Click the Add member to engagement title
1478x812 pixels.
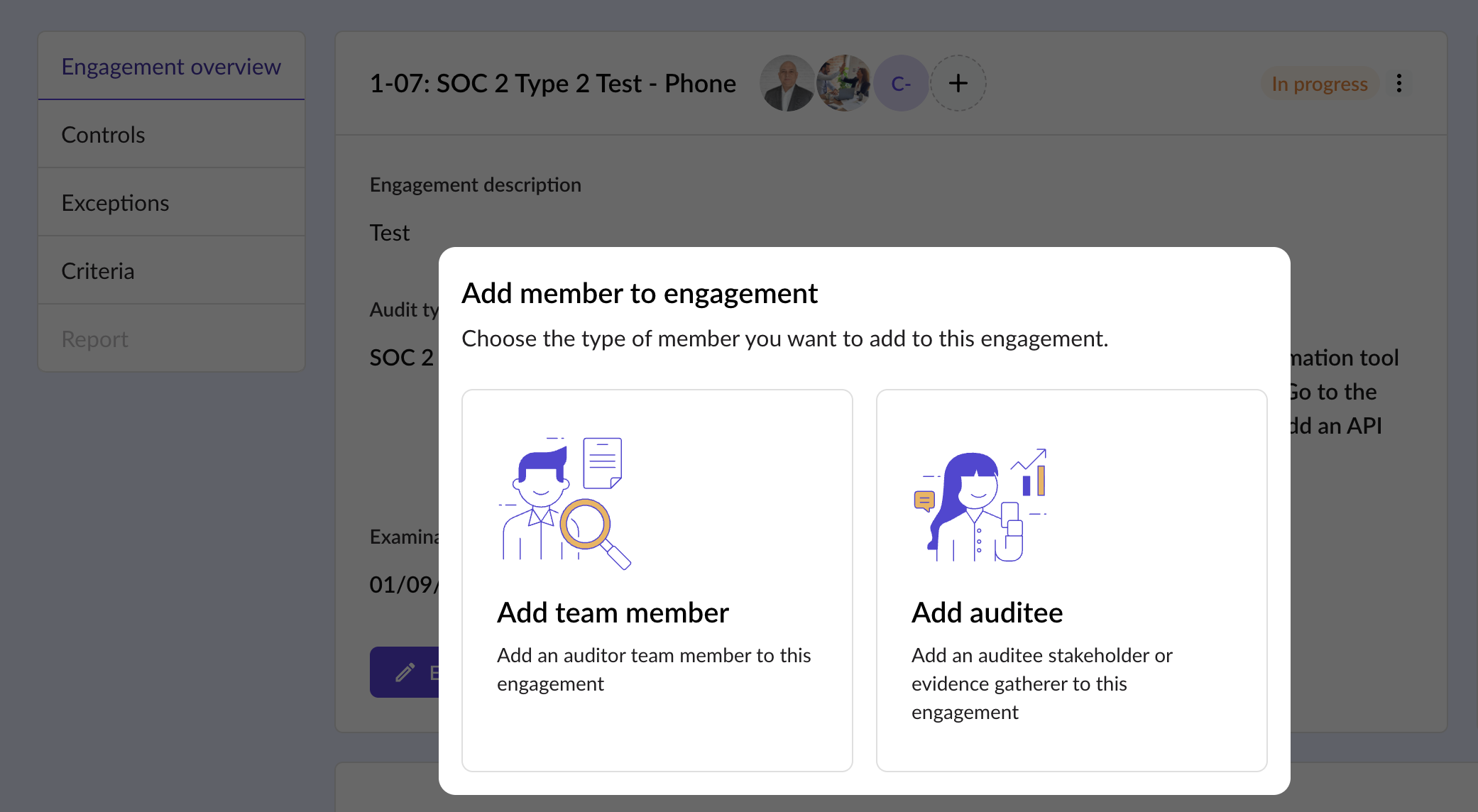639,293
